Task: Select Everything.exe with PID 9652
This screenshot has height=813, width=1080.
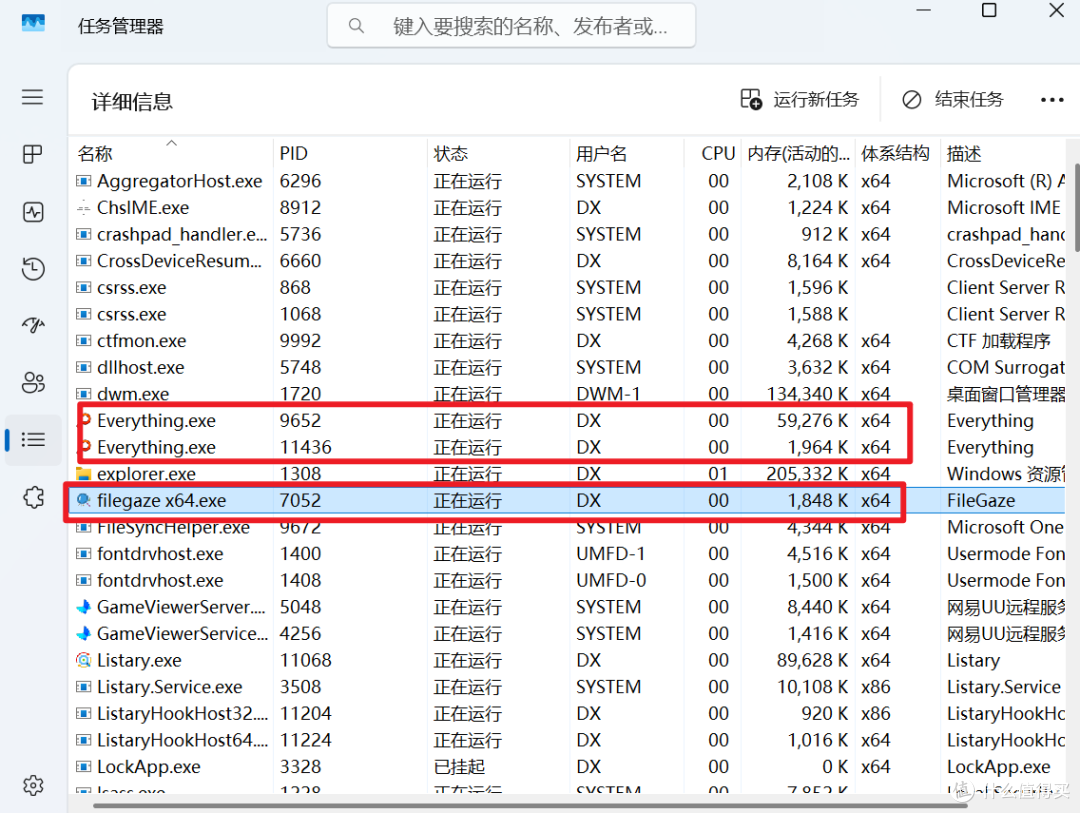Action: coord(568,420)
